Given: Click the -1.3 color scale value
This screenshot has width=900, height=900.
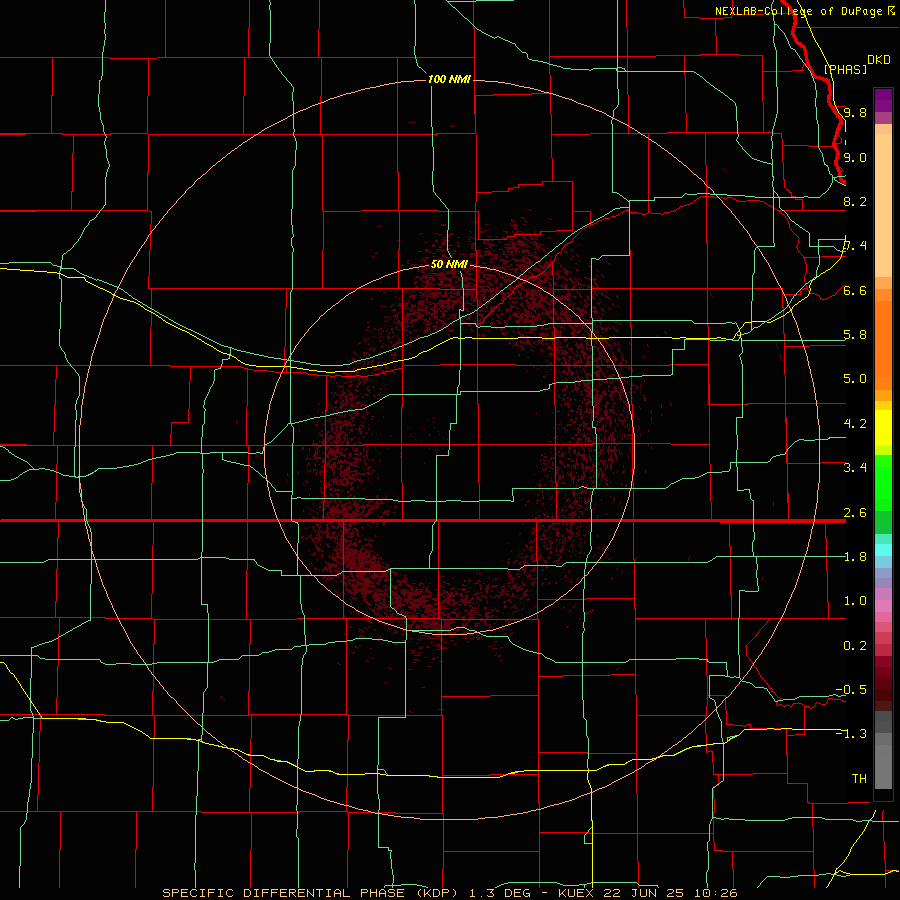Looking at the screenshot, I should point(851,734).
